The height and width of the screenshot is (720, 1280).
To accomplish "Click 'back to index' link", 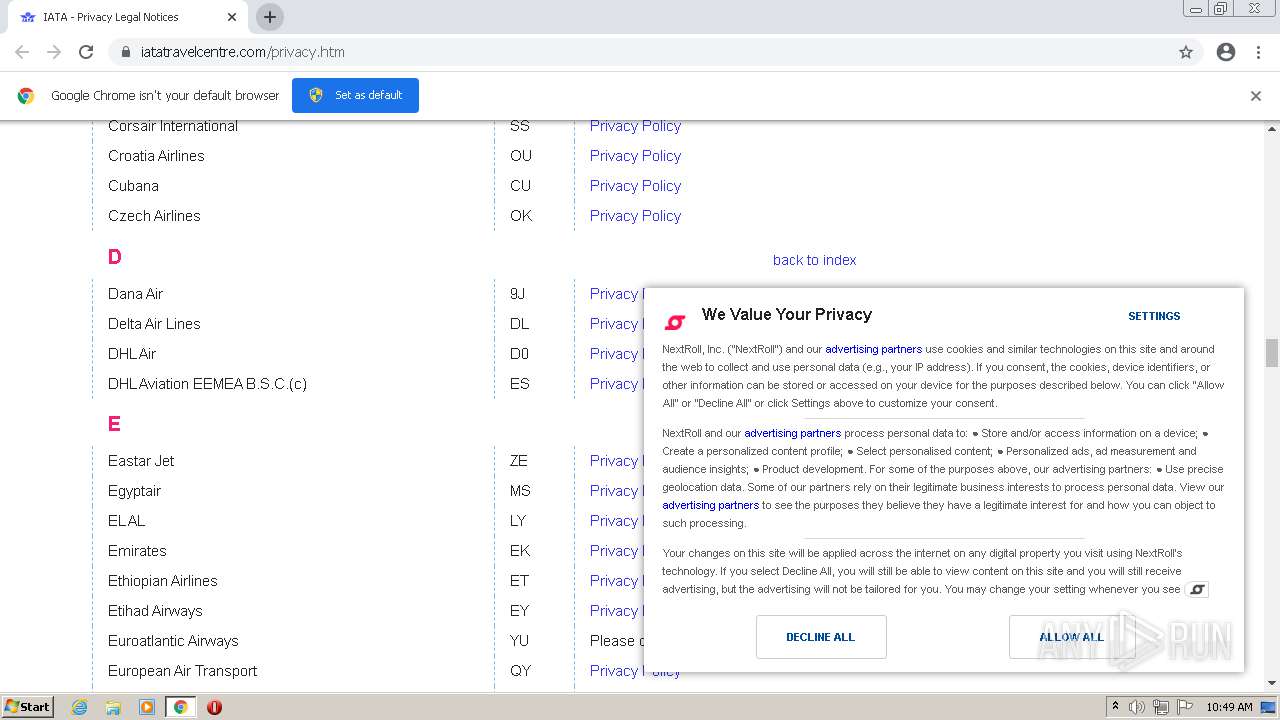I will click(814, 260).
